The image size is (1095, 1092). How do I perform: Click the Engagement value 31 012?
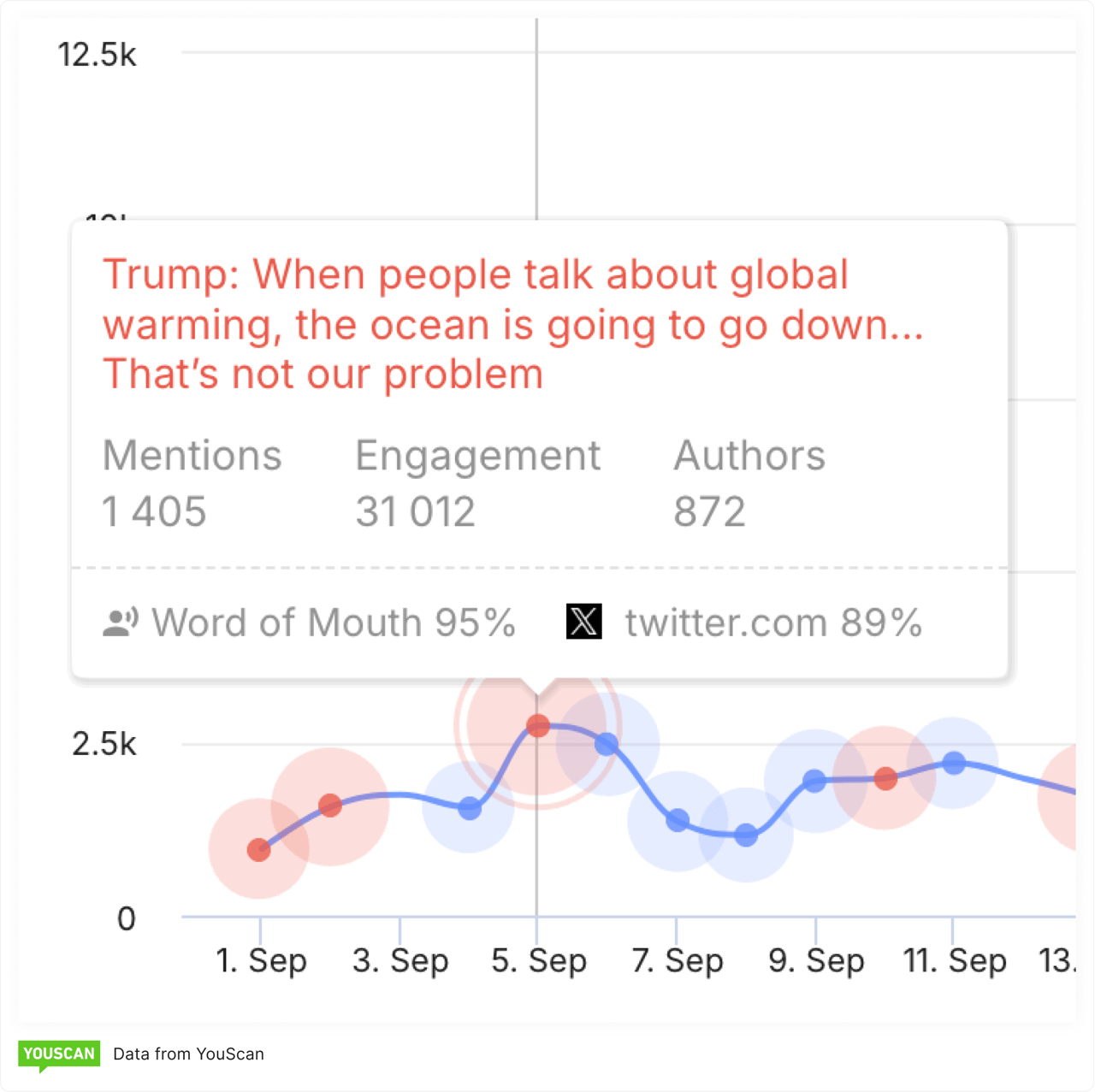click(415, 512)
